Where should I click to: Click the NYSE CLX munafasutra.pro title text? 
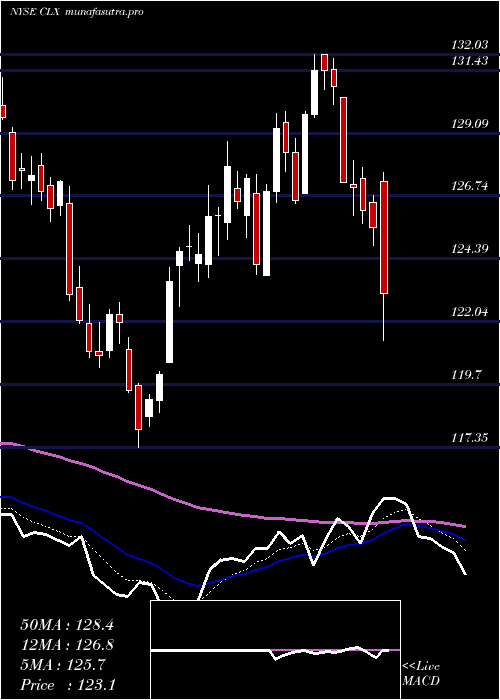click(77, 12)
